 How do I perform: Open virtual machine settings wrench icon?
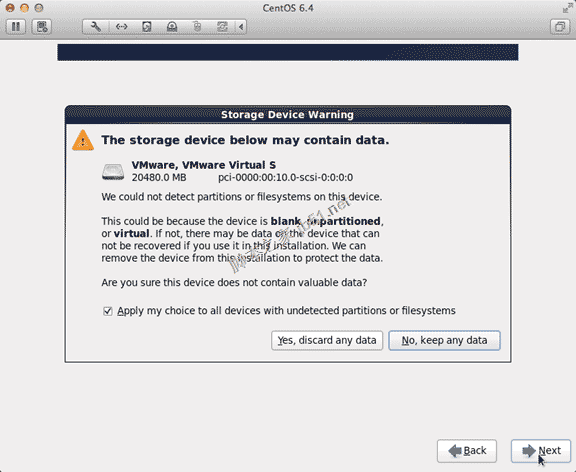96,27
